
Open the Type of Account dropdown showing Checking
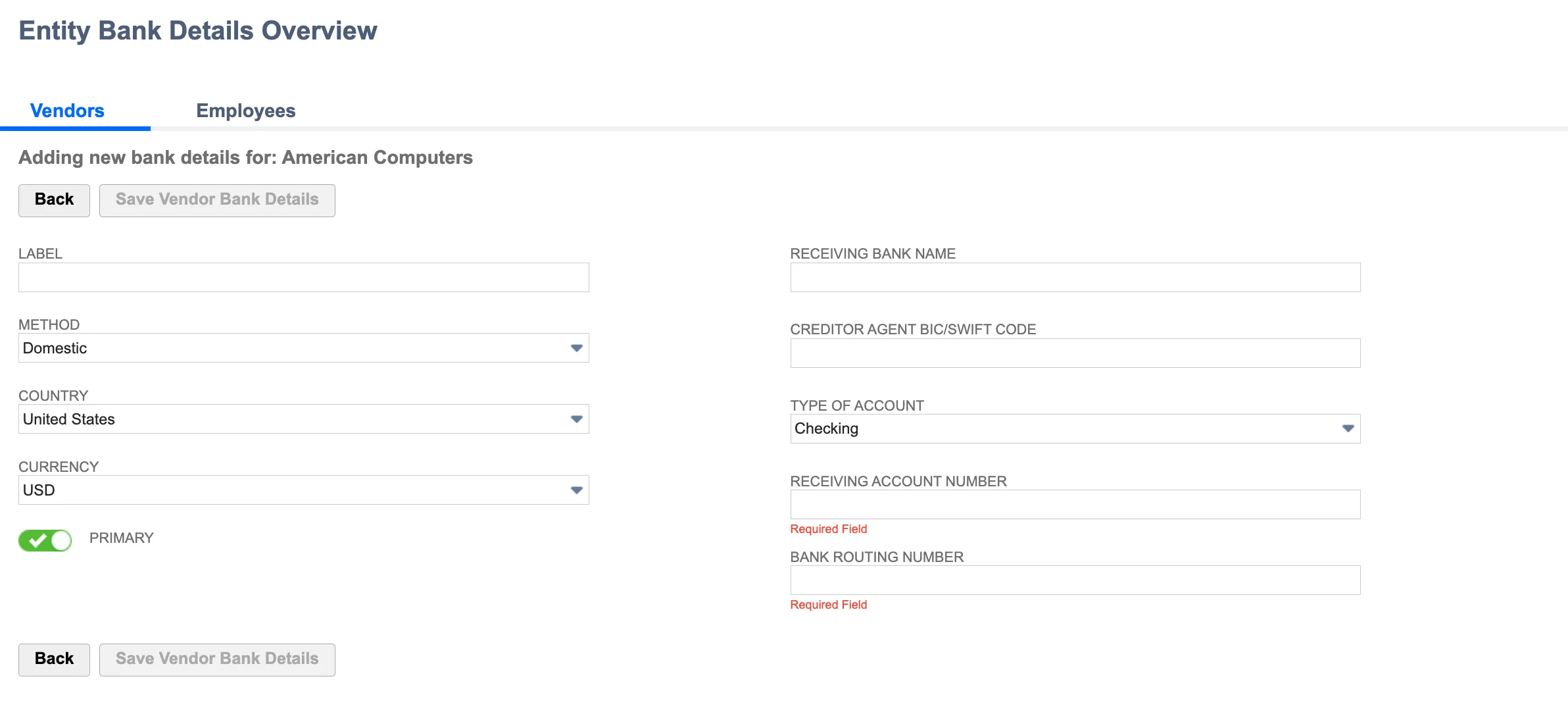(x=1075, y=428)
